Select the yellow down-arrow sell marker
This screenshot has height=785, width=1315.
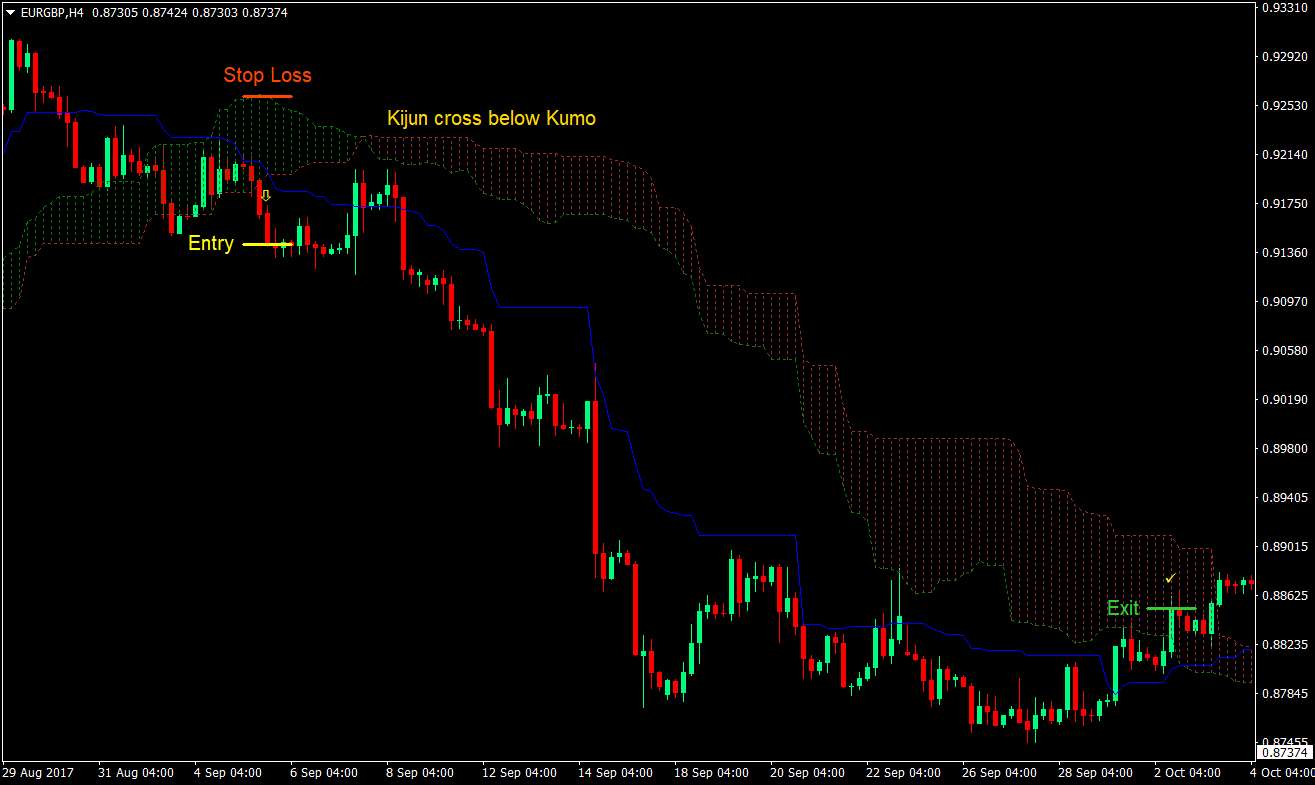pos(266,196)
